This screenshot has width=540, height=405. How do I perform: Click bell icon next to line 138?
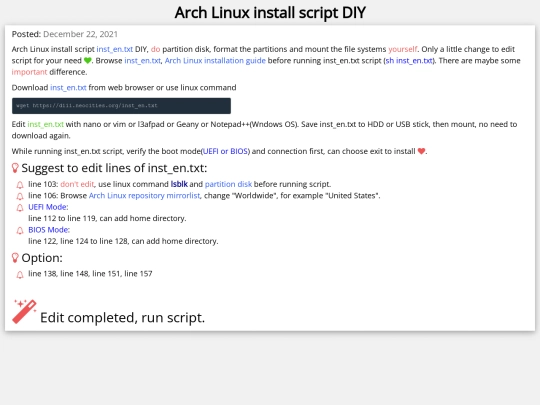point(20,274)
